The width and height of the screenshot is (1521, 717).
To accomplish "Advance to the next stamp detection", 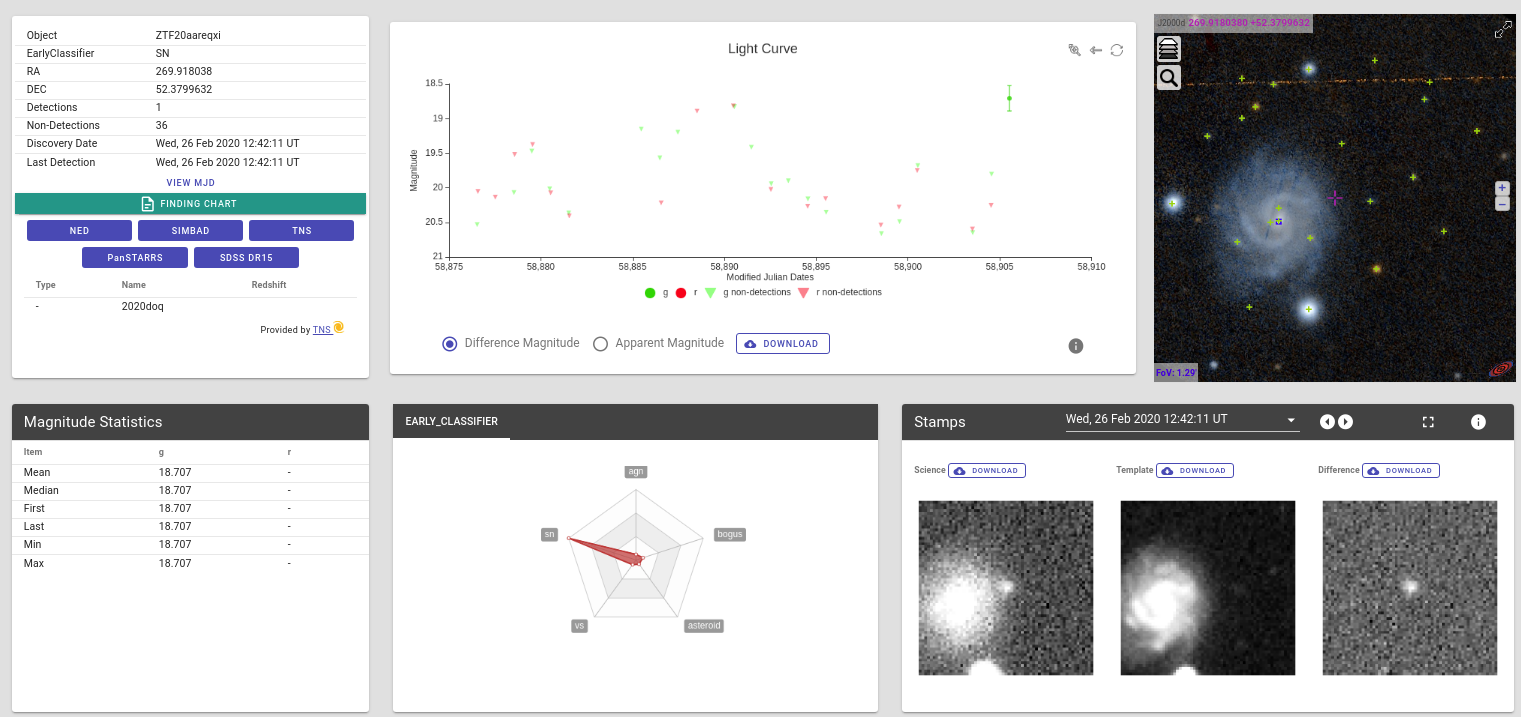I will [x=1346, y=422].
